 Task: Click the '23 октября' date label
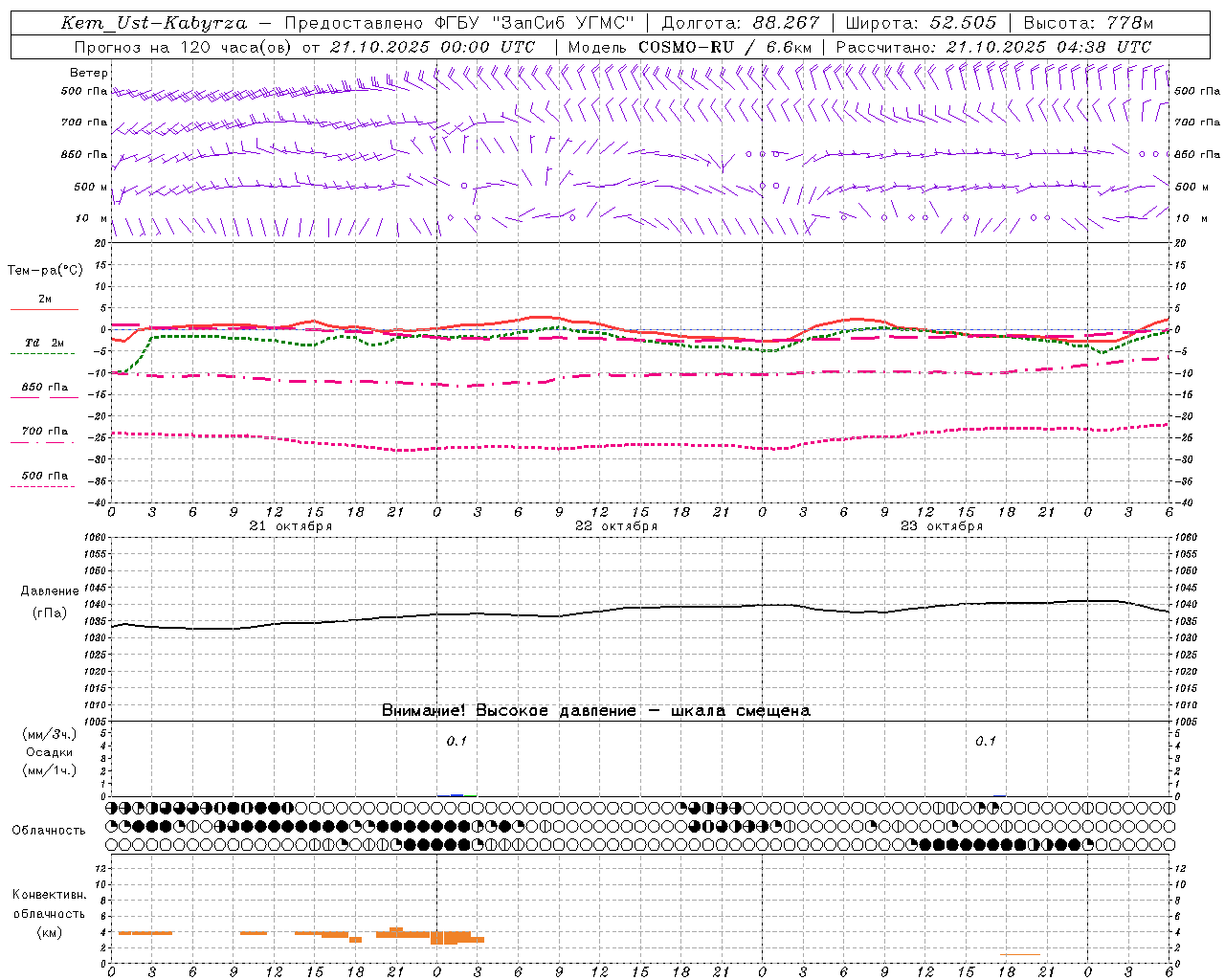pos(942,526)
